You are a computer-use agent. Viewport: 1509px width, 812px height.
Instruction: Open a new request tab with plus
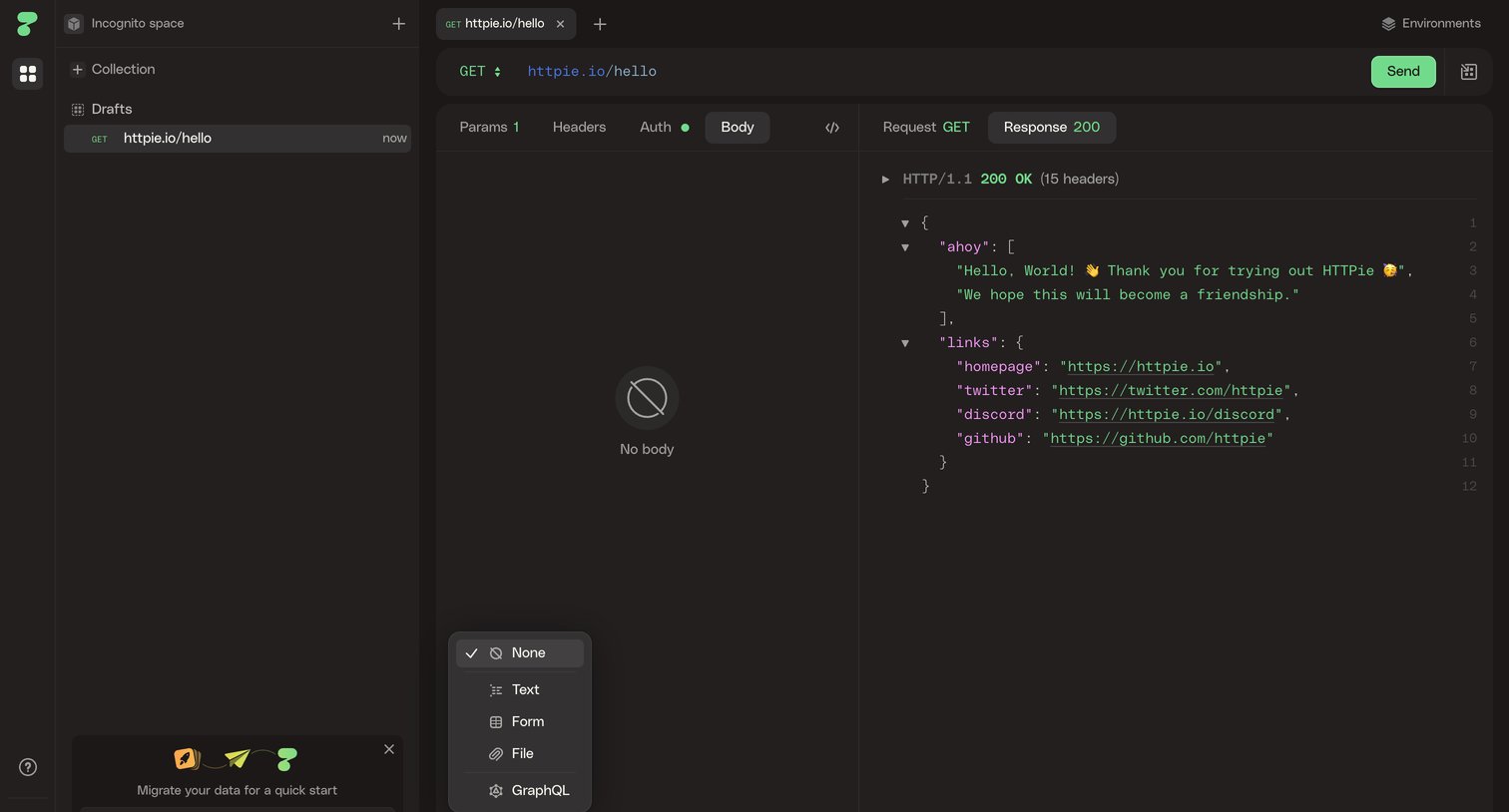(x=600, y=24)
